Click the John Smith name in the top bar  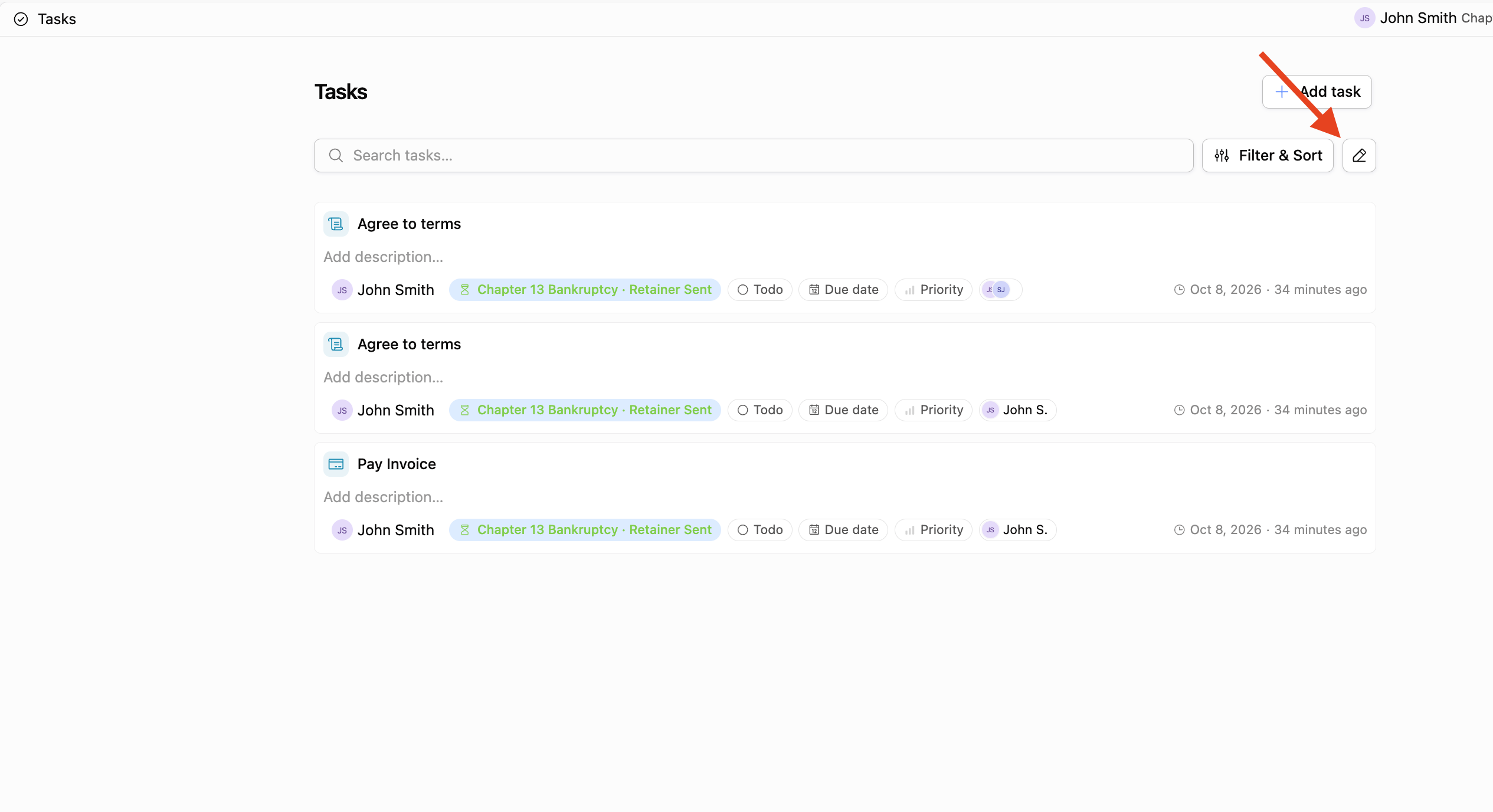(x=1418, y=18)
